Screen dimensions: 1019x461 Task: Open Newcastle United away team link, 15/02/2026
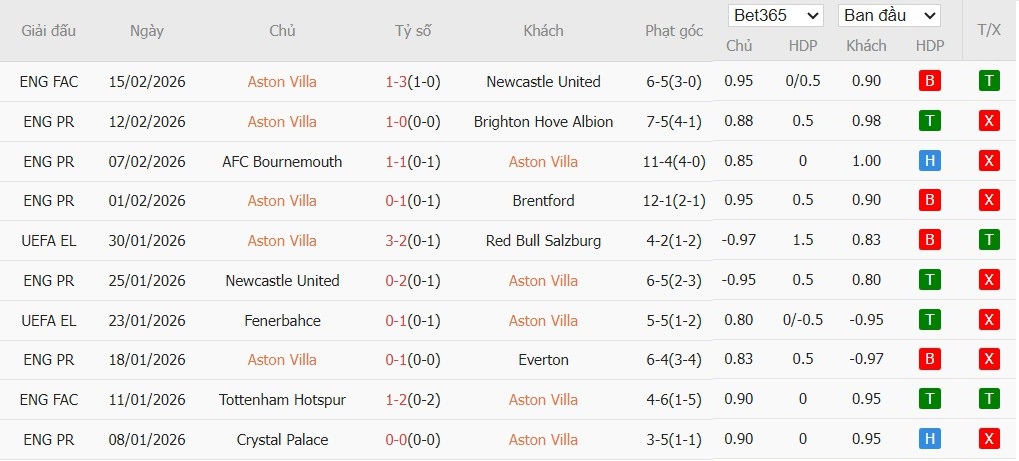[543, 82]
